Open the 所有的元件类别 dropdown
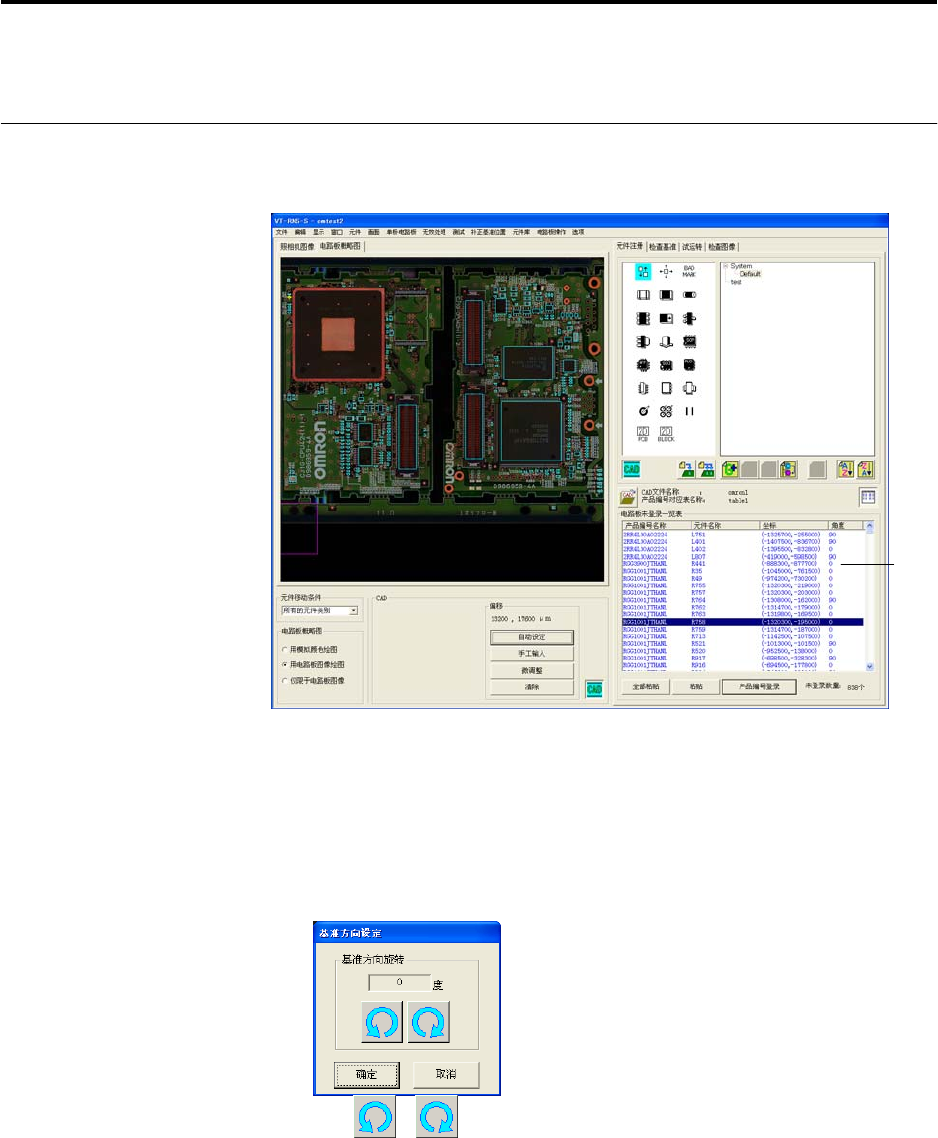 click(353, 610)
